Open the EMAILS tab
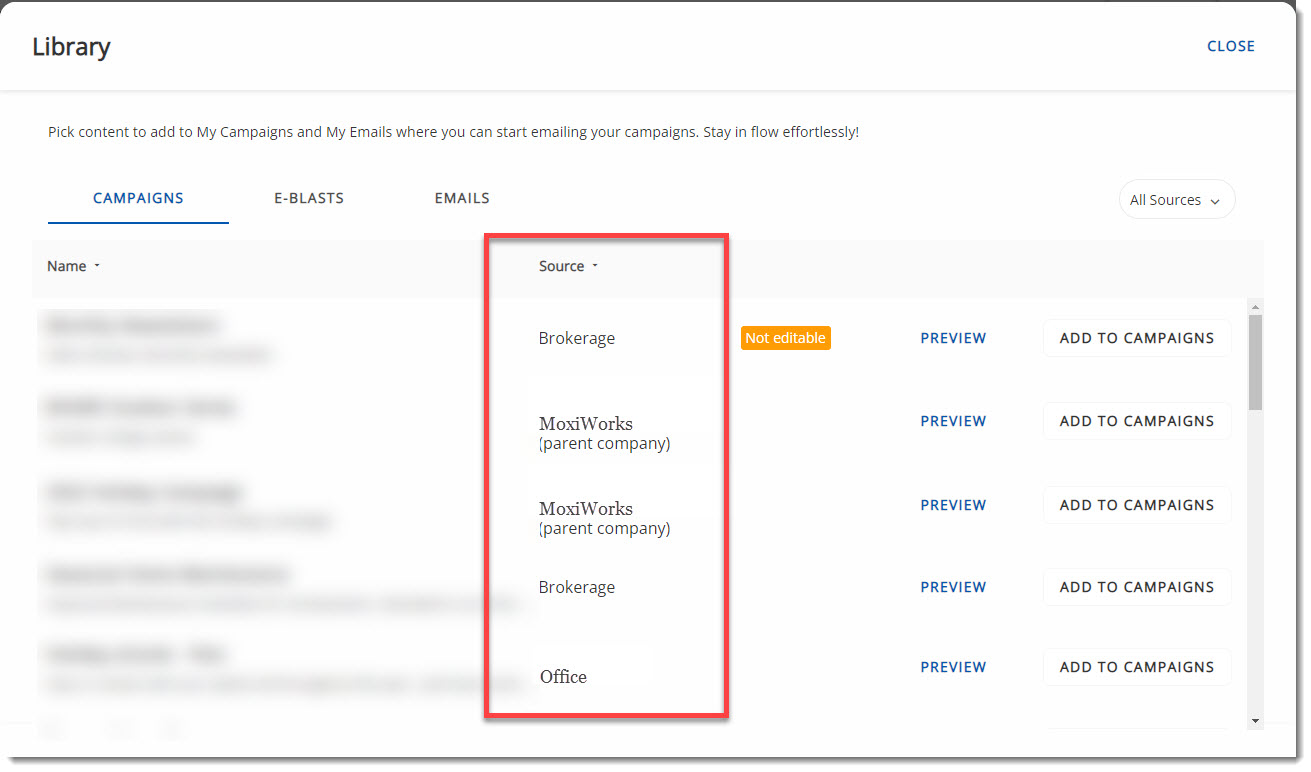1311x772 pixels. click(x=462, y=198)
